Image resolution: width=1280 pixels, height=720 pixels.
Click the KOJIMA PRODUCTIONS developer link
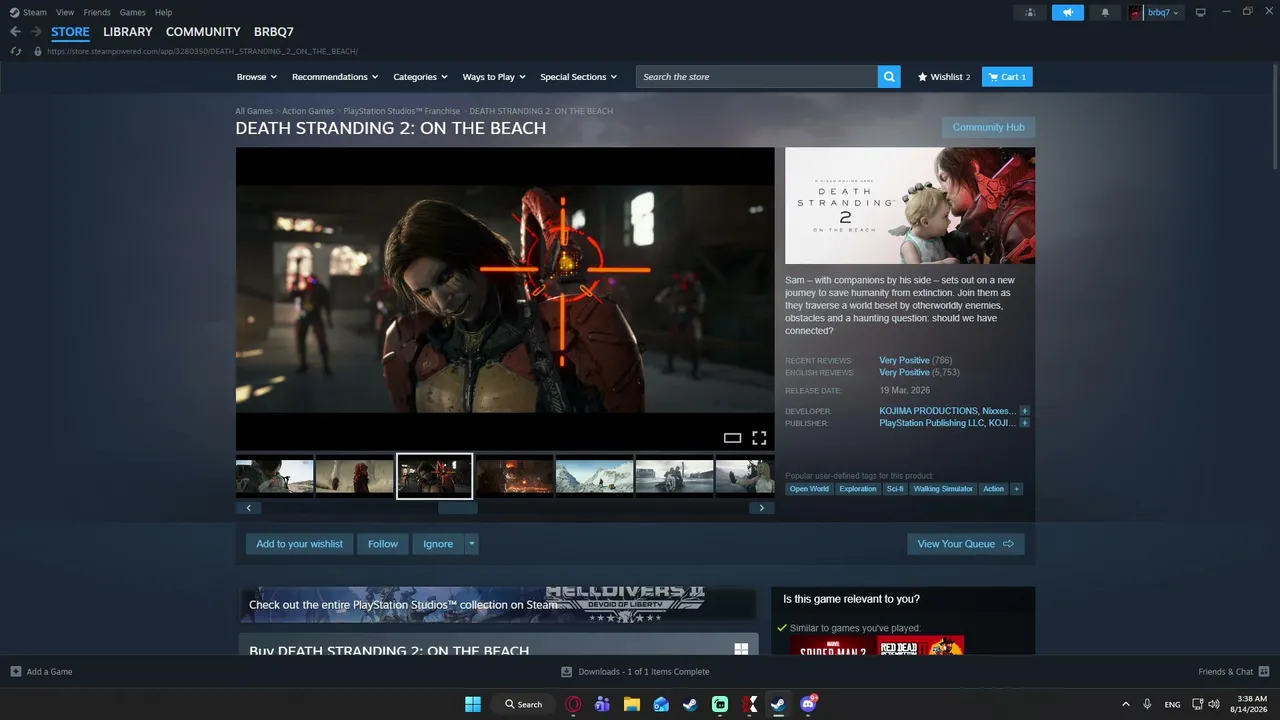[928, 411]
